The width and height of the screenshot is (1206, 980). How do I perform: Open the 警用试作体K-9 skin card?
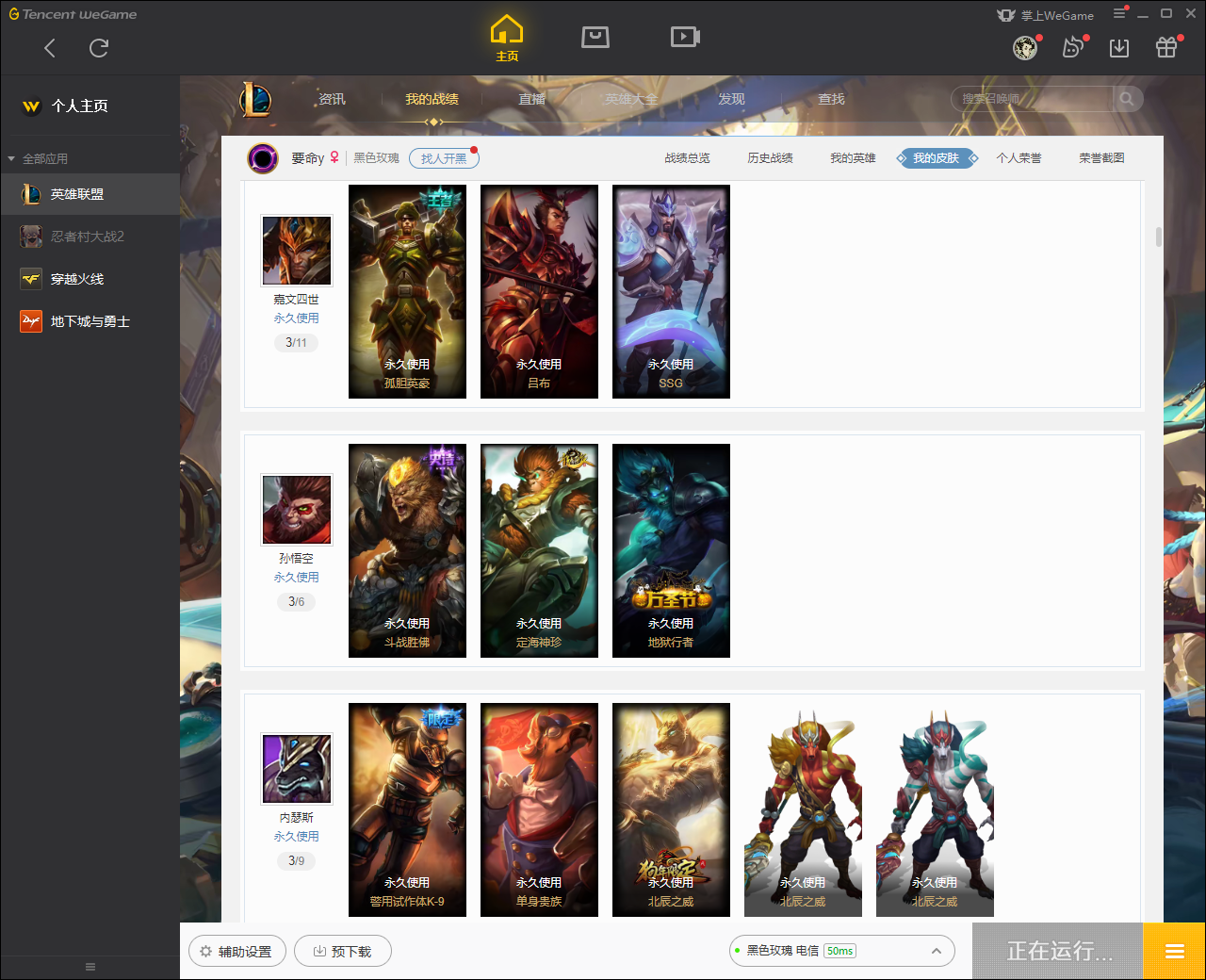[x=407, y=809]
